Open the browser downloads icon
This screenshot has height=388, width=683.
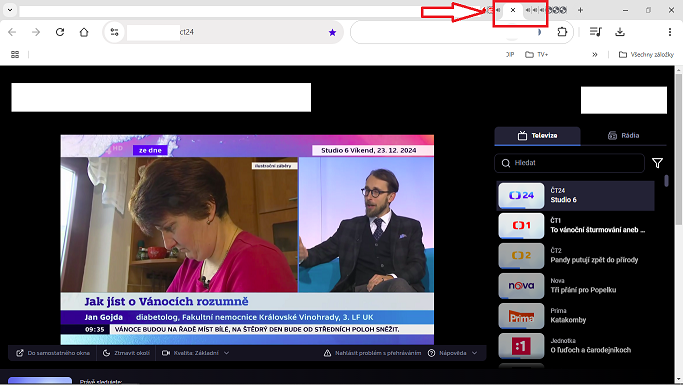click(620, 32)
